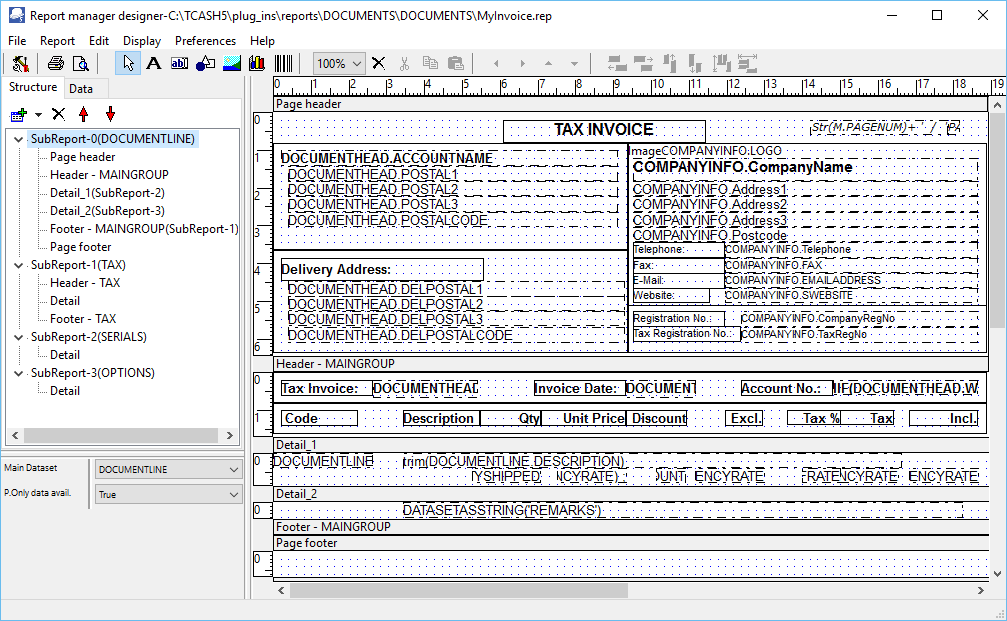Move structure item up with red arrow
Viewport: 1007px width, 621px height.
point(83,115)
